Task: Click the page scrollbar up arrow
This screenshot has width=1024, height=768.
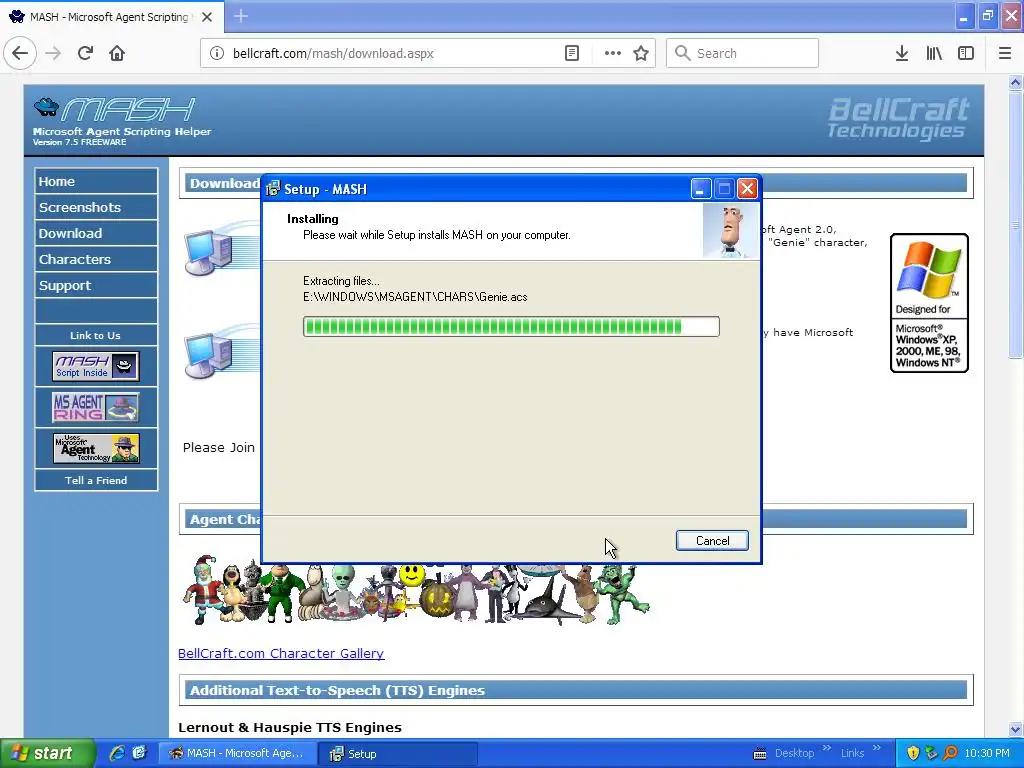Action: tap(1015, 82)
